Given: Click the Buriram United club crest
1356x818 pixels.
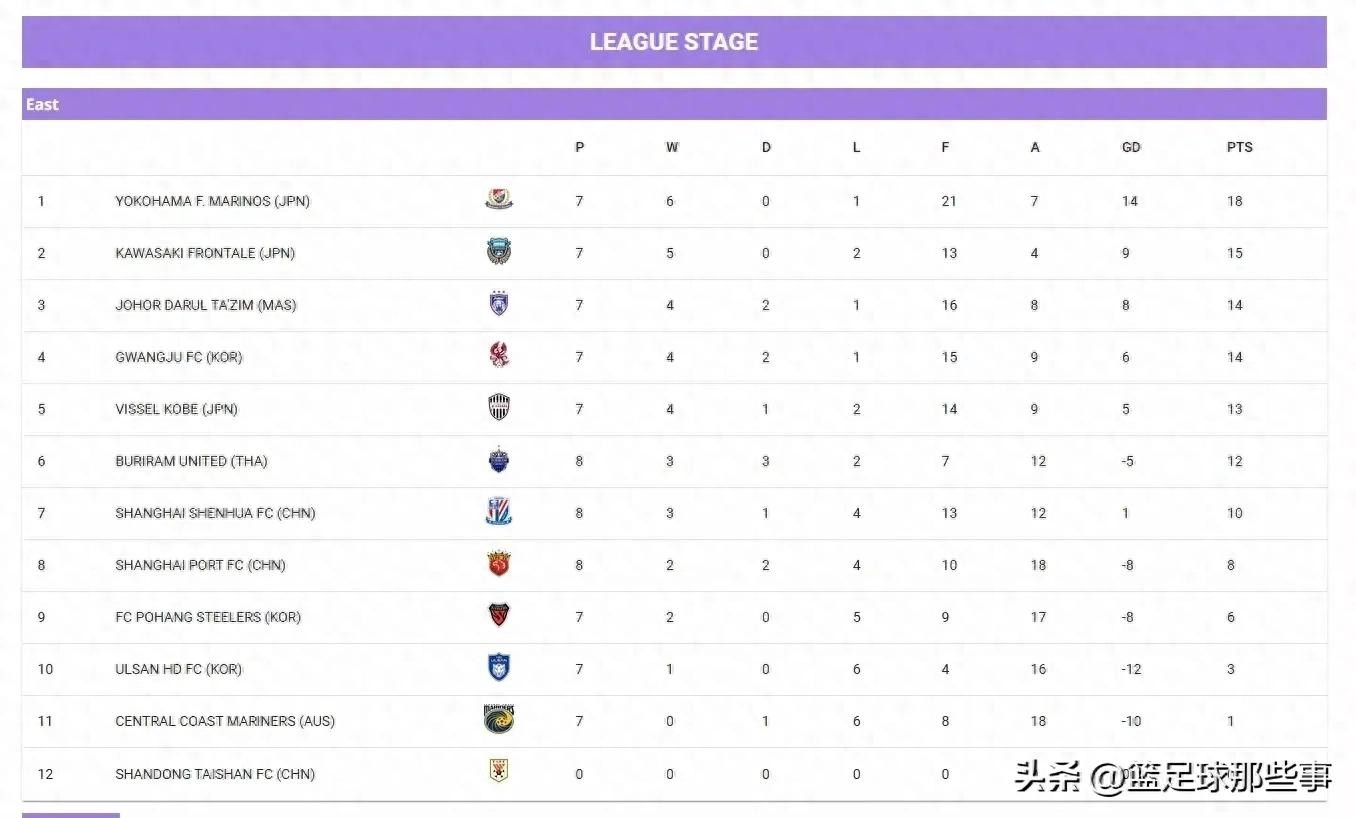Looking at the screenshot, I should click(x=499, y=460).
